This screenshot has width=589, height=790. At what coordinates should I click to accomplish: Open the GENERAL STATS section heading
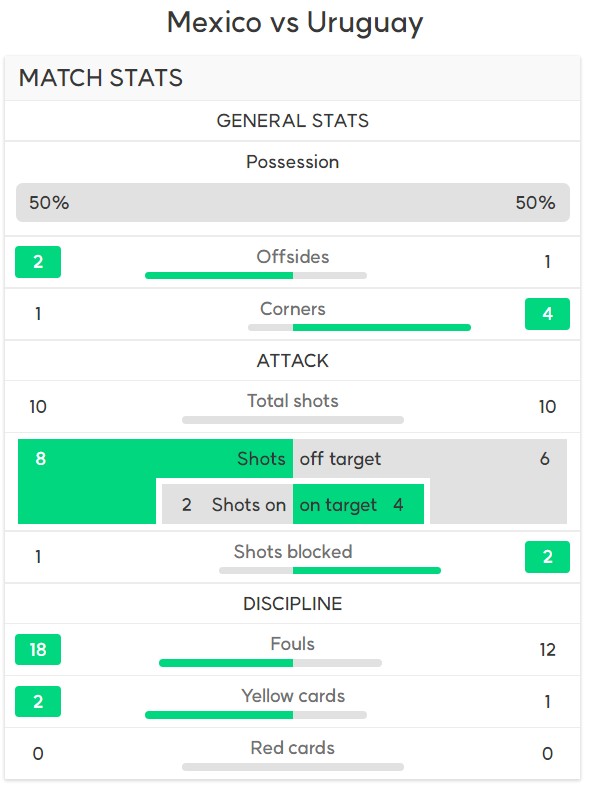click(x=293, y=121)
